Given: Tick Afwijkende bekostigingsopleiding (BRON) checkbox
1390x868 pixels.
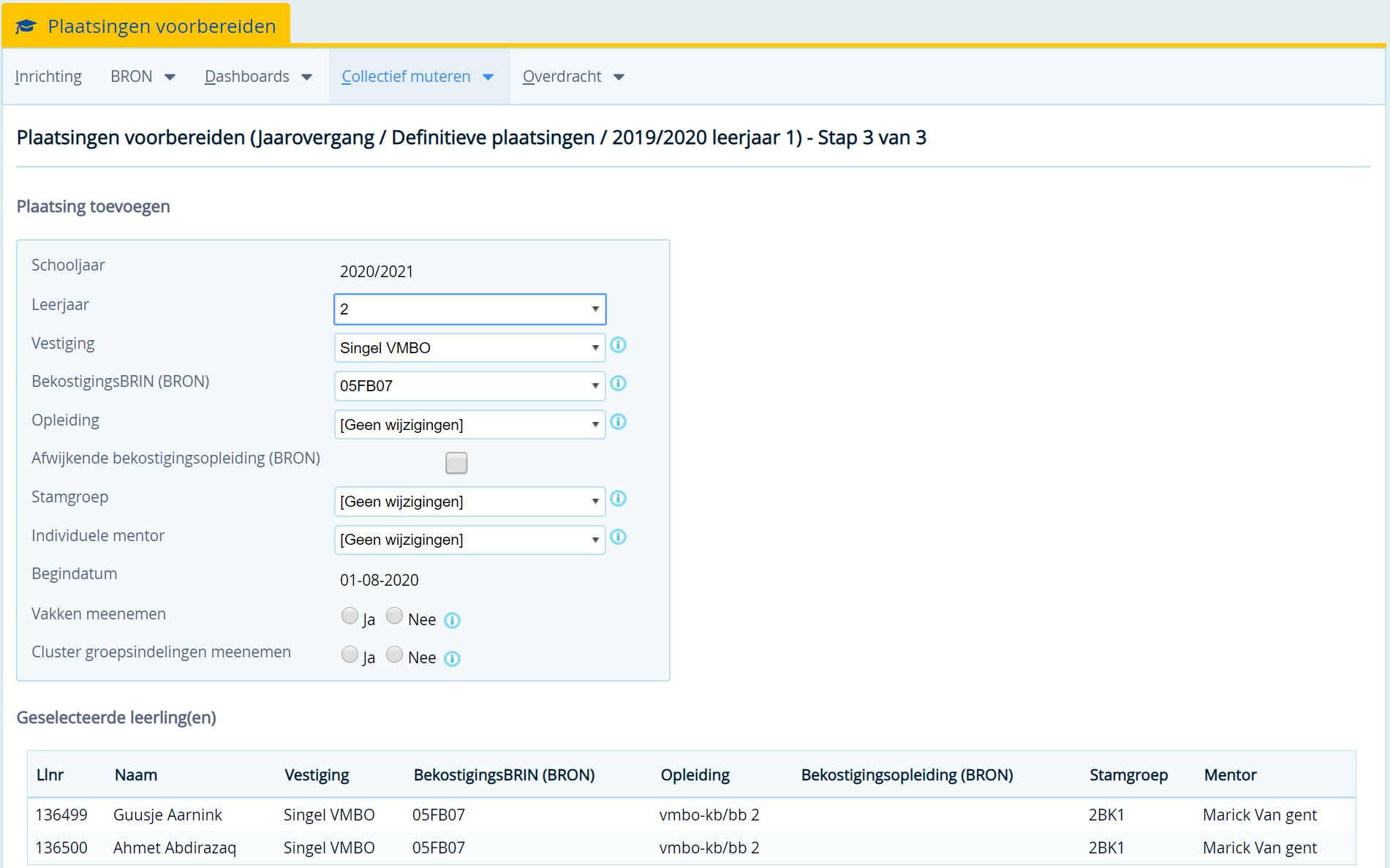Looking at the screenshot, I should coord(456,463).
